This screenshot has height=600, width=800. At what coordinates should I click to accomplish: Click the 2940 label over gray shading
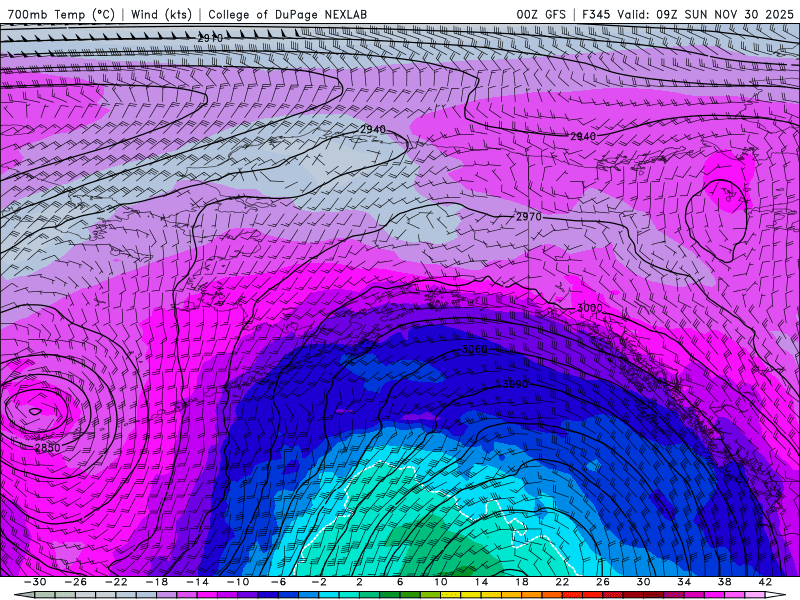(x=372, y=130)
